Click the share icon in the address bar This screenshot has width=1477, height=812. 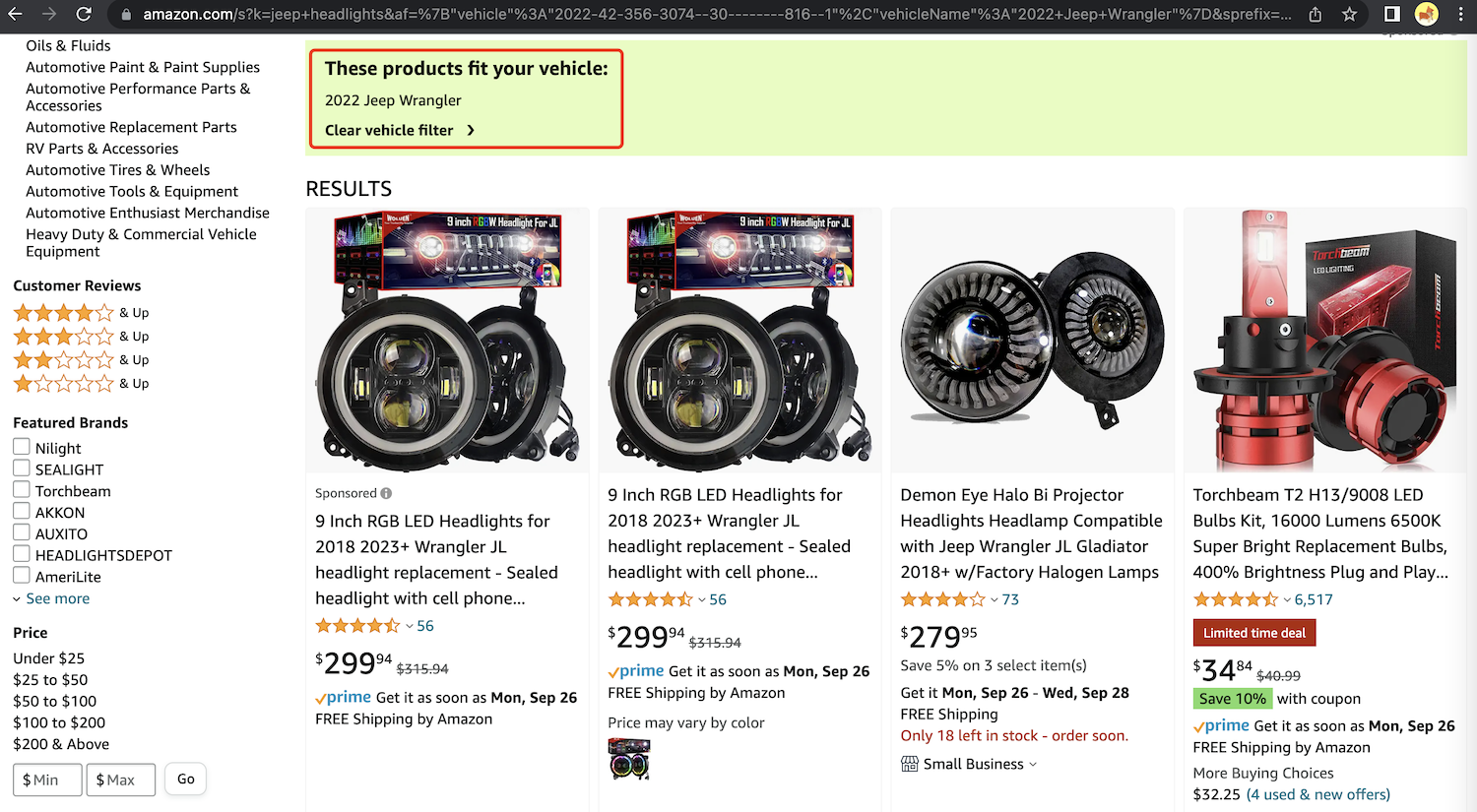[x=1316, y=15]
